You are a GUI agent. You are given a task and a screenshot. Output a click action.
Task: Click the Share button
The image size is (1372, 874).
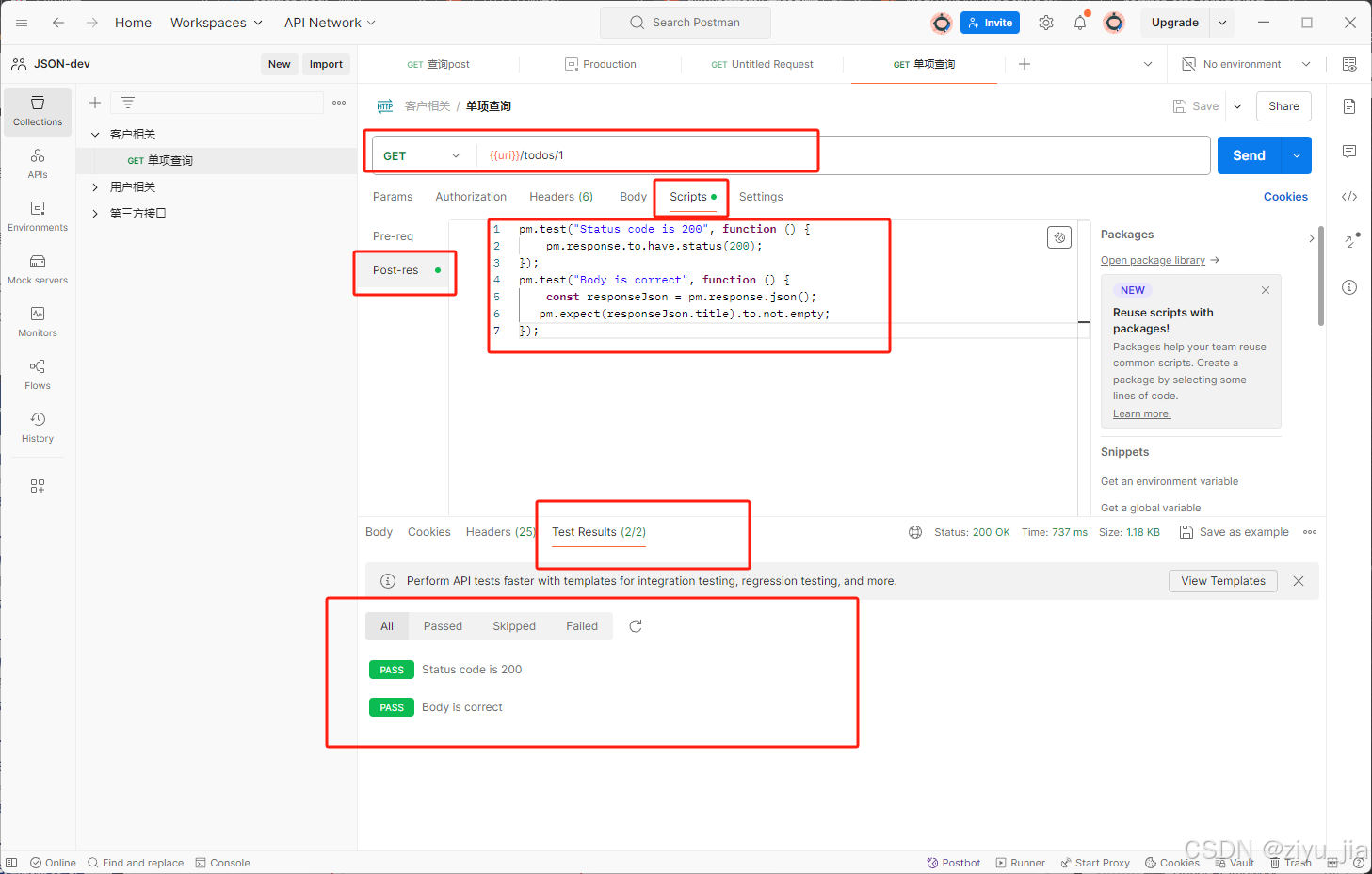tap(1283, 106)
